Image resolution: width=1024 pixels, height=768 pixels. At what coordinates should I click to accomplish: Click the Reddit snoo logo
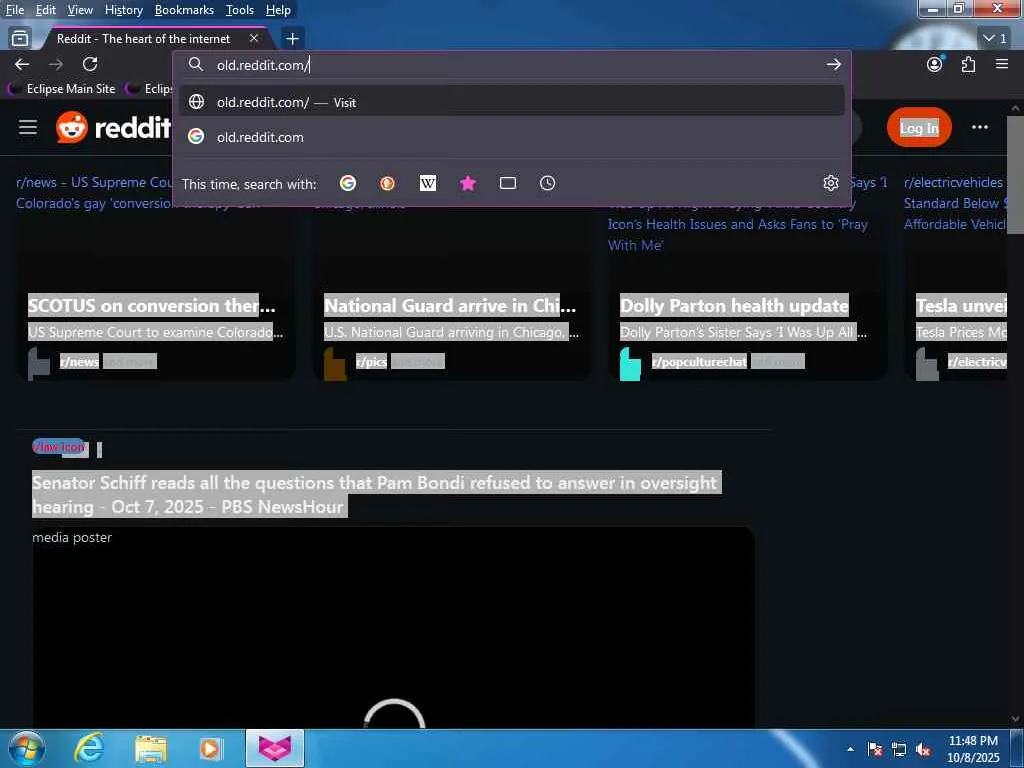click(72, 127)
